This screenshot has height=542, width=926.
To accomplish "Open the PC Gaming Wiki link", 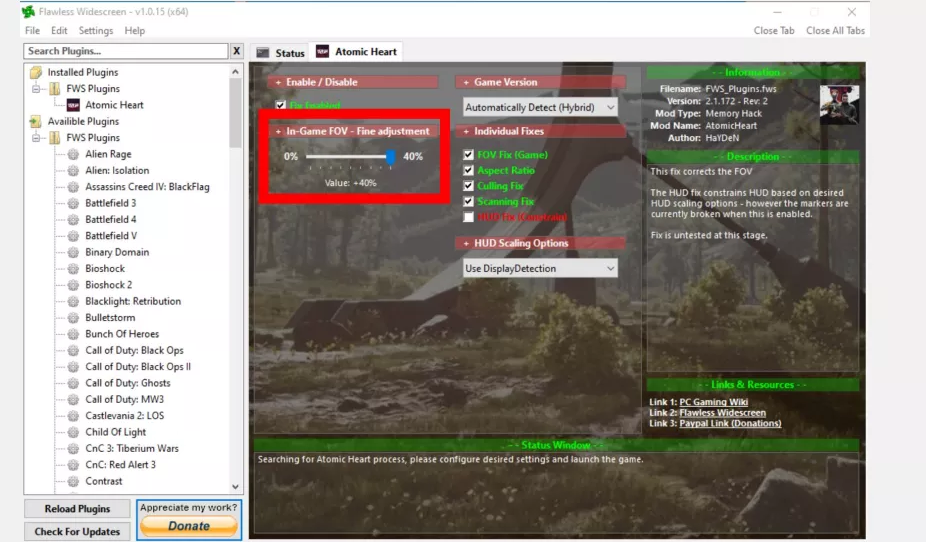I will click(713, 402).
